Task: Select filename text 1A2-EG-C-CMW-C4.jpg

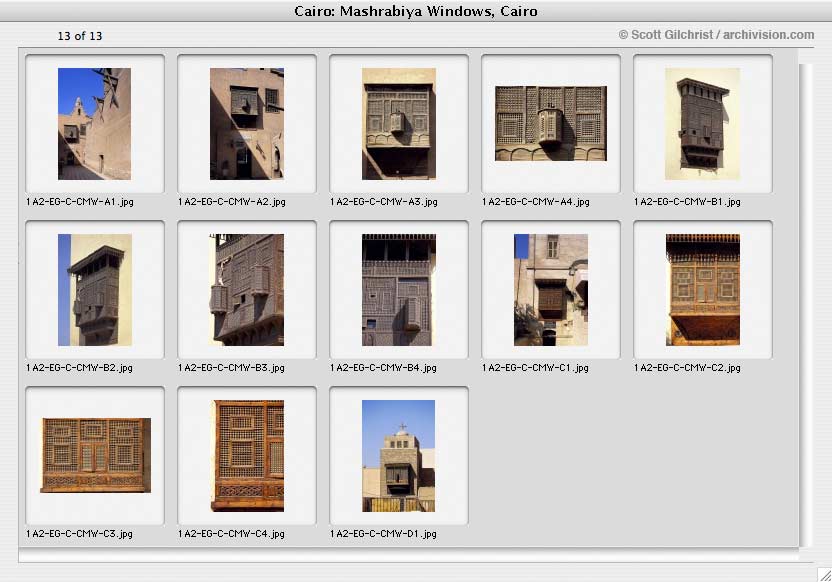Action: [x=231, y=534]
